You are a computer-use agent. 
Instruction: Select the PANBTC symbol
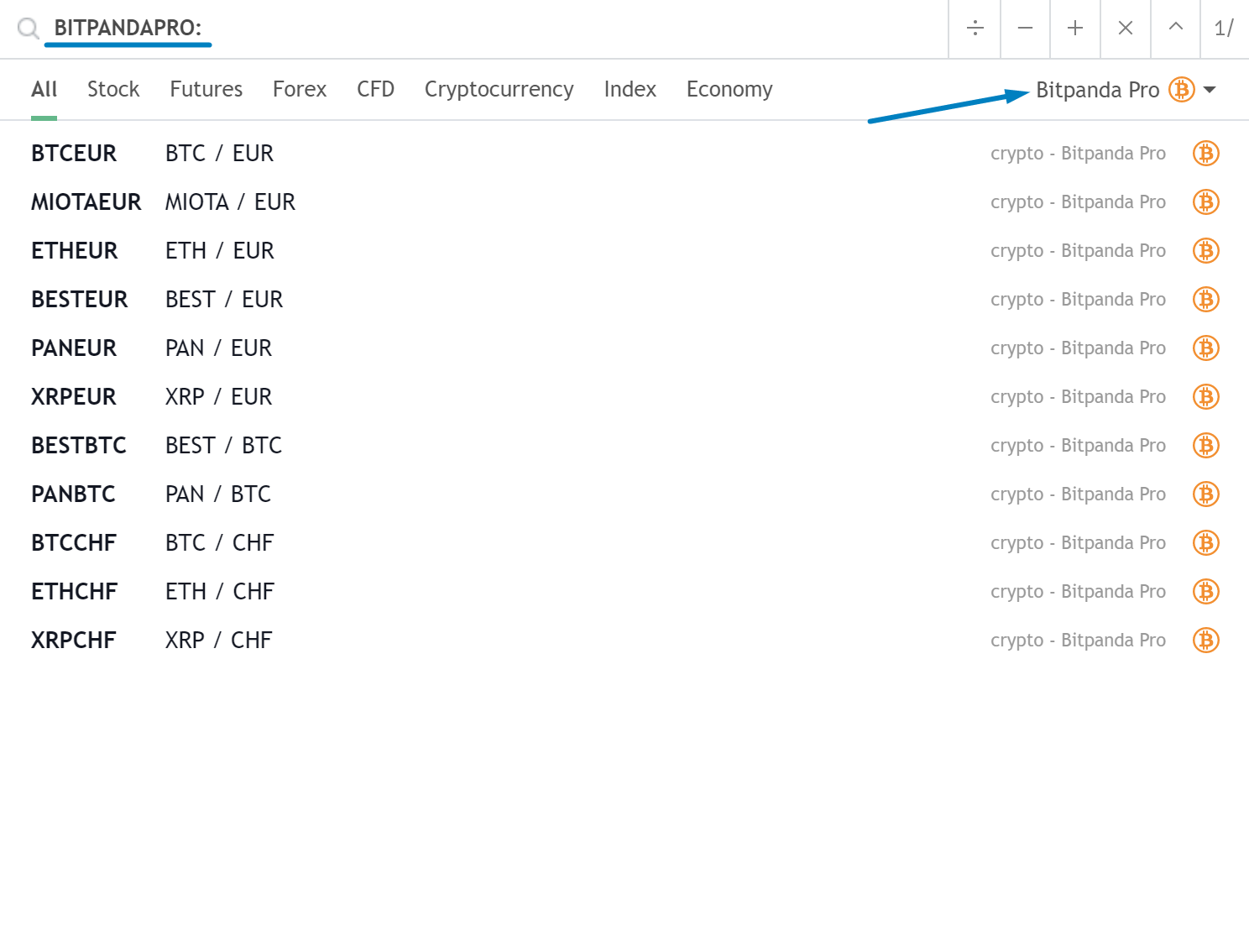73,494
